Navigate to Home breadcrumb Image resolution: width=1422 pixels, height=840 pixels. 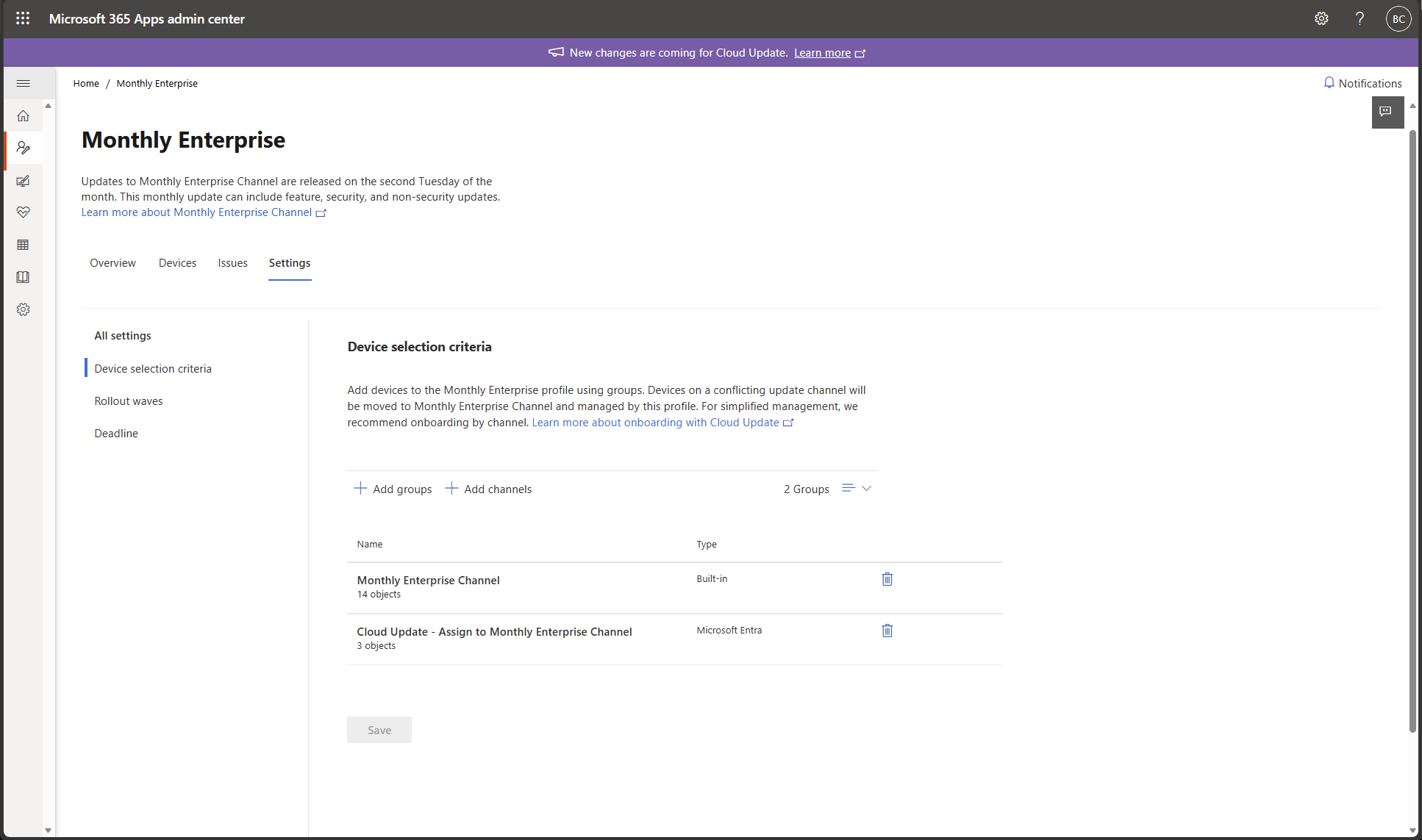[x=86, y=83]
